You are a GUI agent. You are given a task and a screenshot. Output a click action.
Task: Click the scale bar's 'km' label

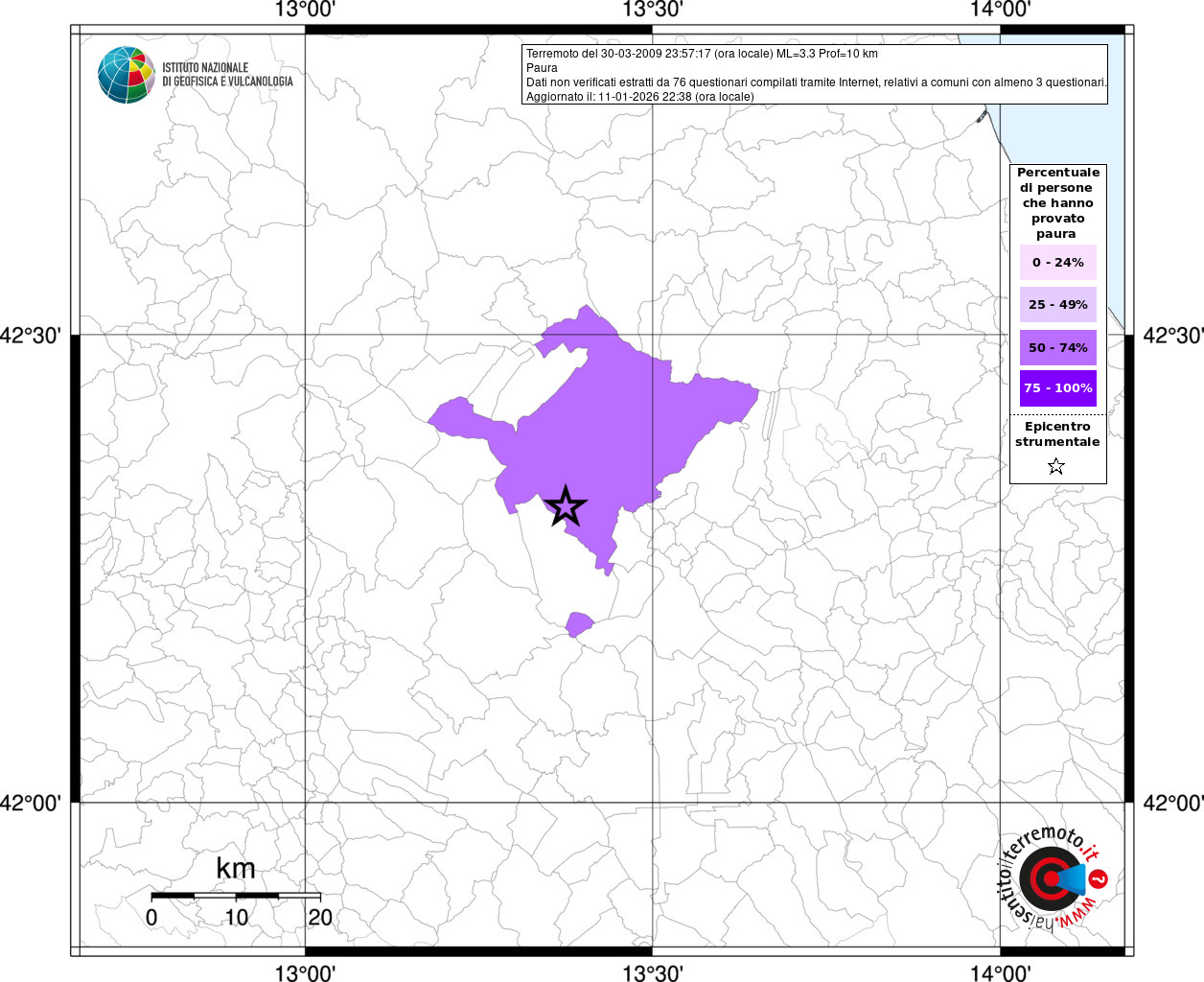236,869
